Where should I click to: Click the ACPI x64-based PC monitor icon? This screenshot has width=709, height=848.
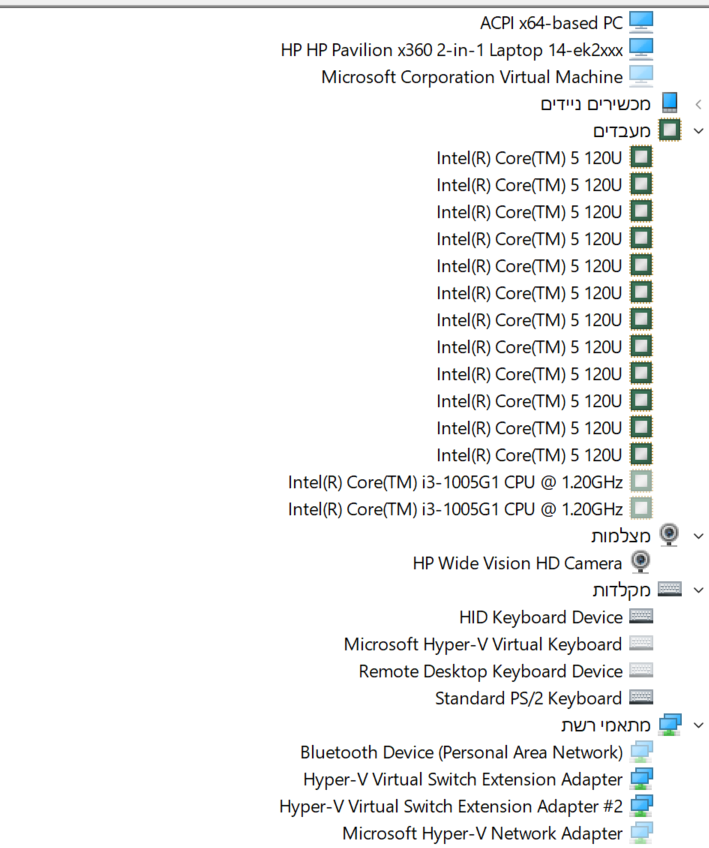(641, 22)
